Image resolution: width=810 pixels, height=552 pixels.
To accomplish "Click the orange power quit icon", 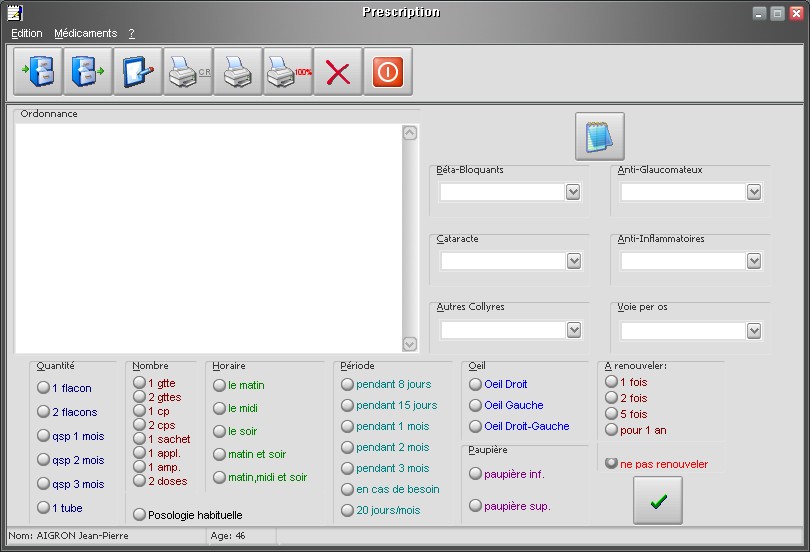I will click(388, 72).
